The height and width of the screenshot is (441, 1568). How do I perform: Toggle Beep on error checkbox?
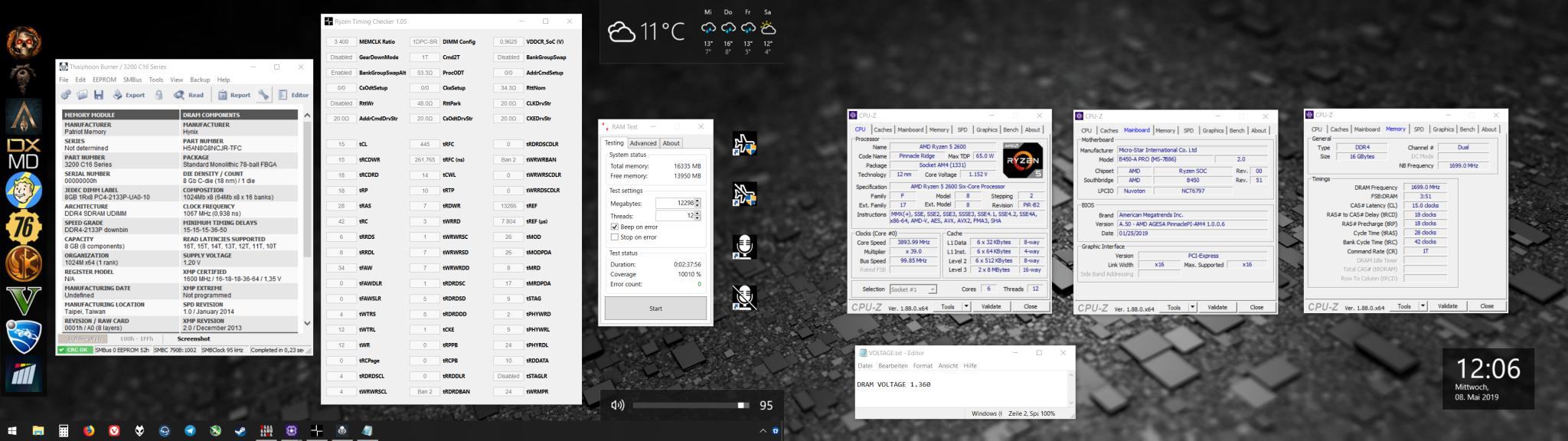pyautogui.click(x=614, y=227)
